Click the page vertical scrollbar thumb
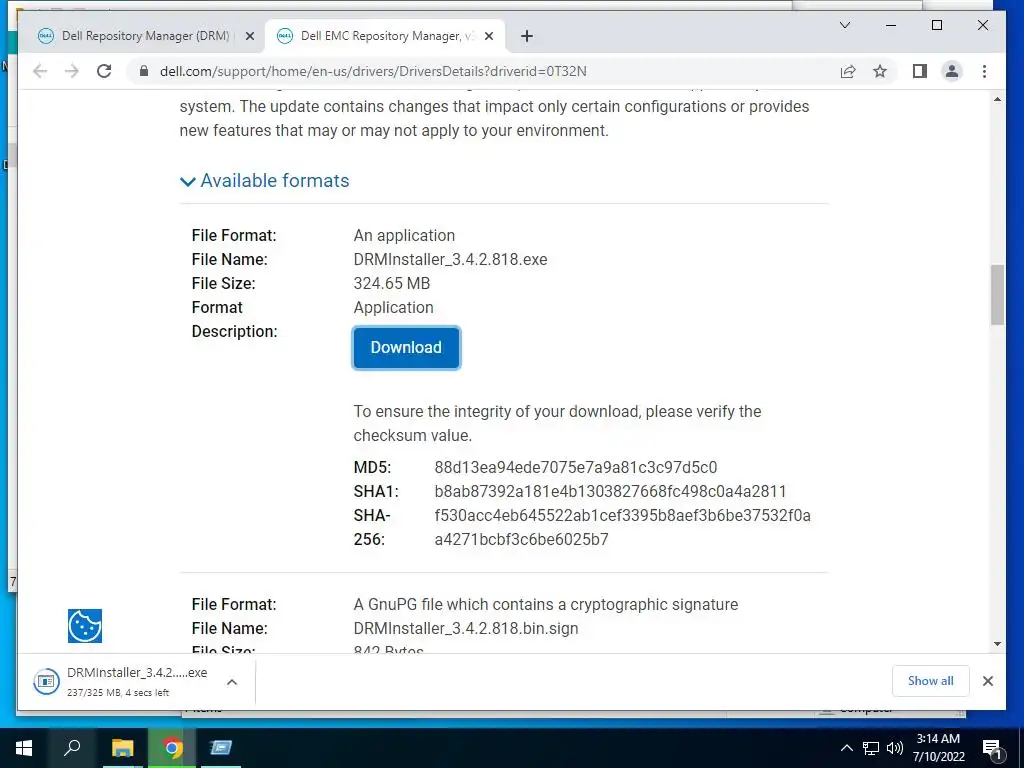Image resolution: width=1024 pixels, height=768 pixels. [x=997, y=295]
